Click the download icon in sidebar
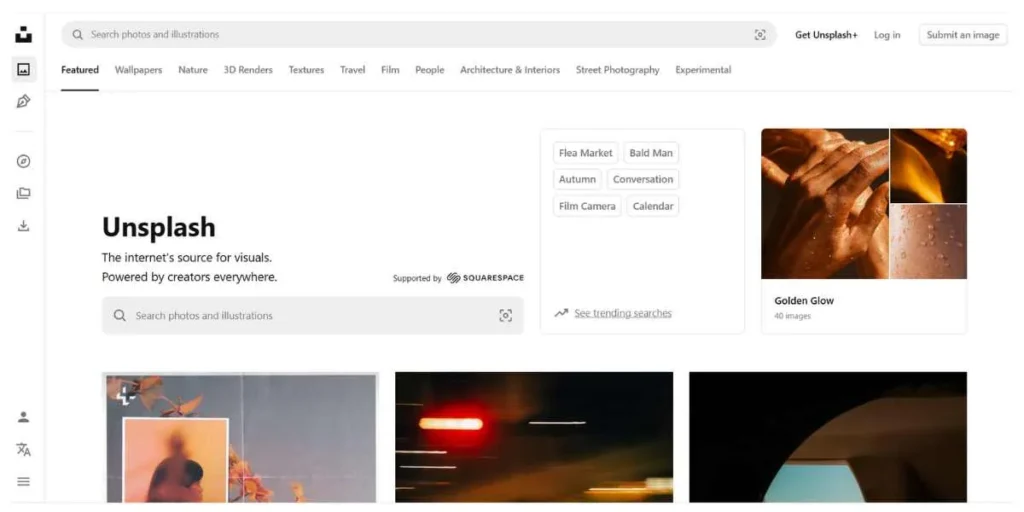Viewport: 1024px width, 512px height. pyautogui.click(x=24, y=226)
